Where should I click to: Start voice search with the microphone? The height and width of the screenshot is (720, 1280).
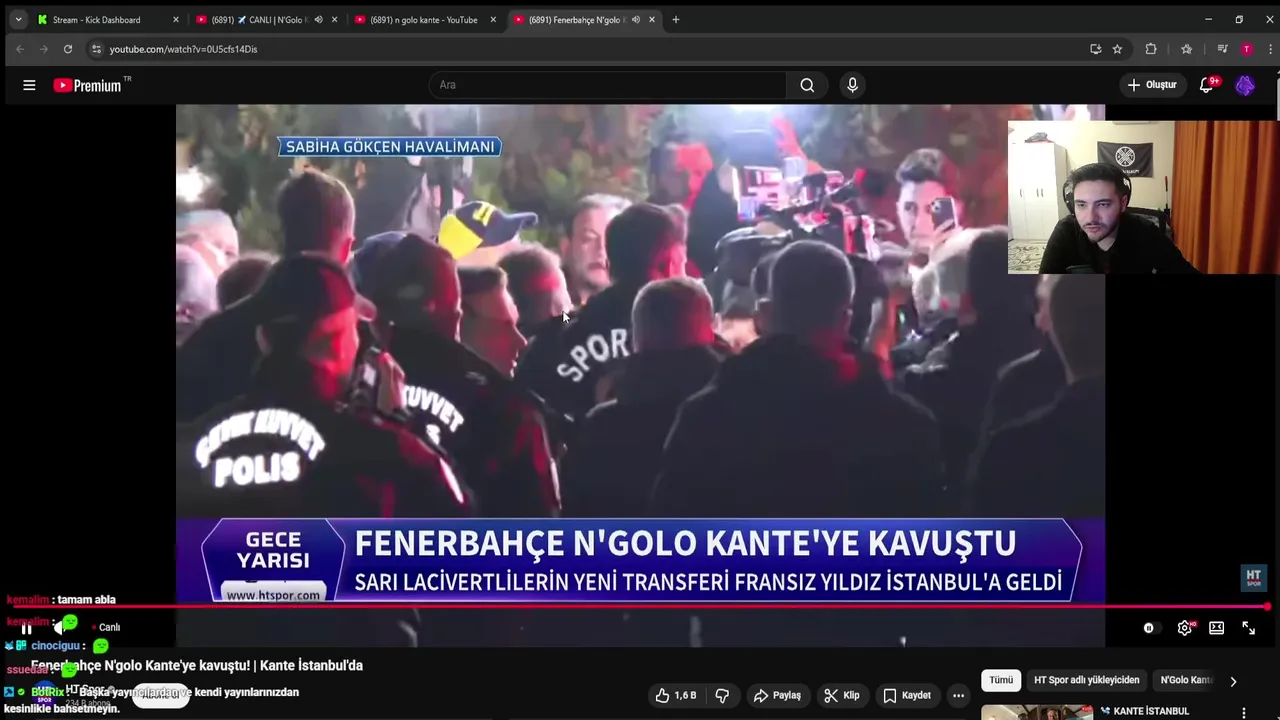click(x=852, y=85)
